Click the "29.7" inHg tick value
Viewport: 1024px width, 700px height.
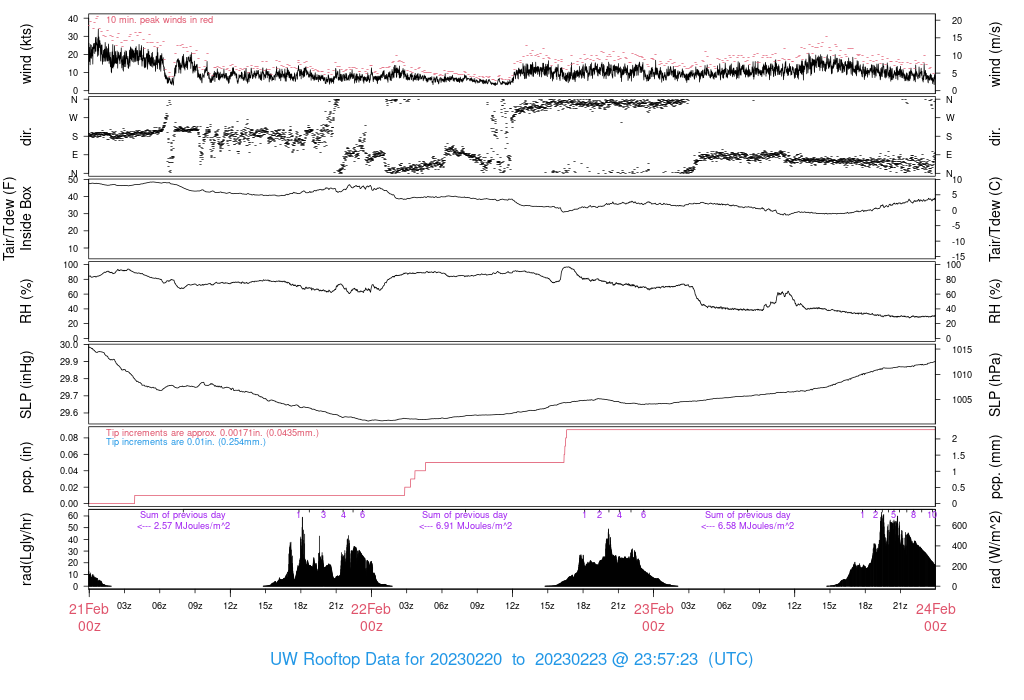click(69, 396)
